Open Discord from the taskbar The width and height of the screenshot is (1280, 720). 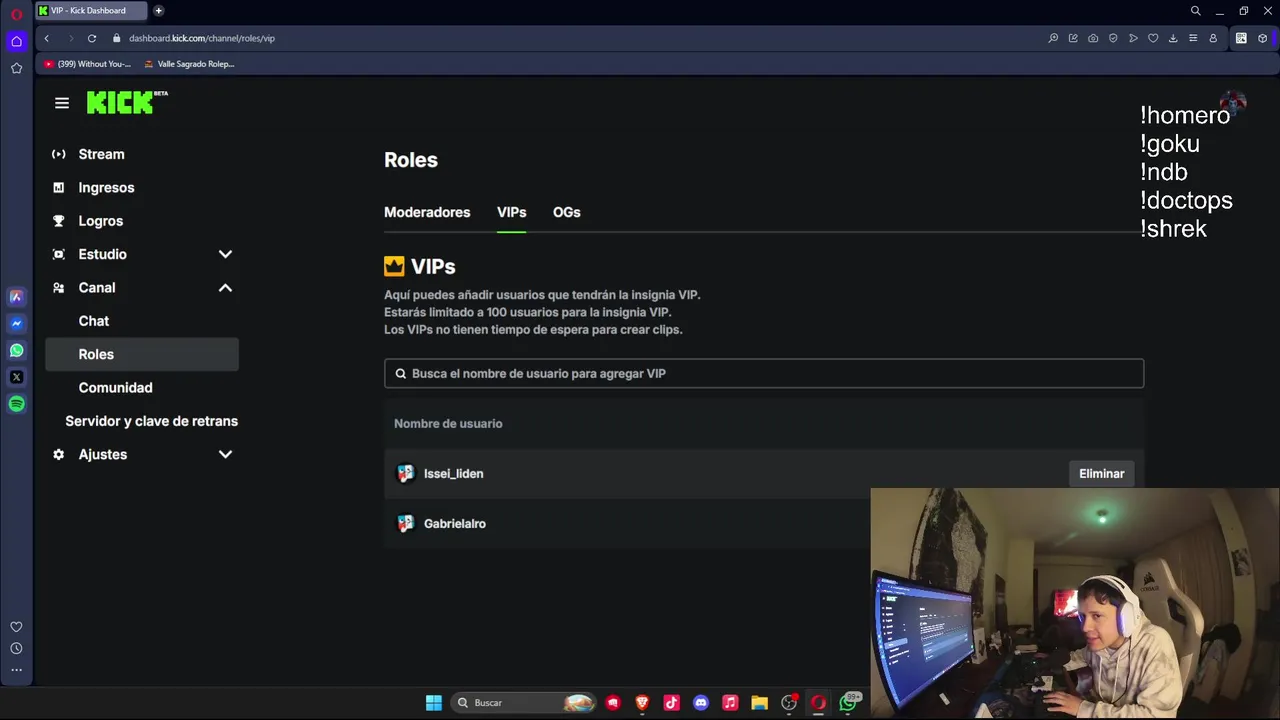click(x=701, y=703)
